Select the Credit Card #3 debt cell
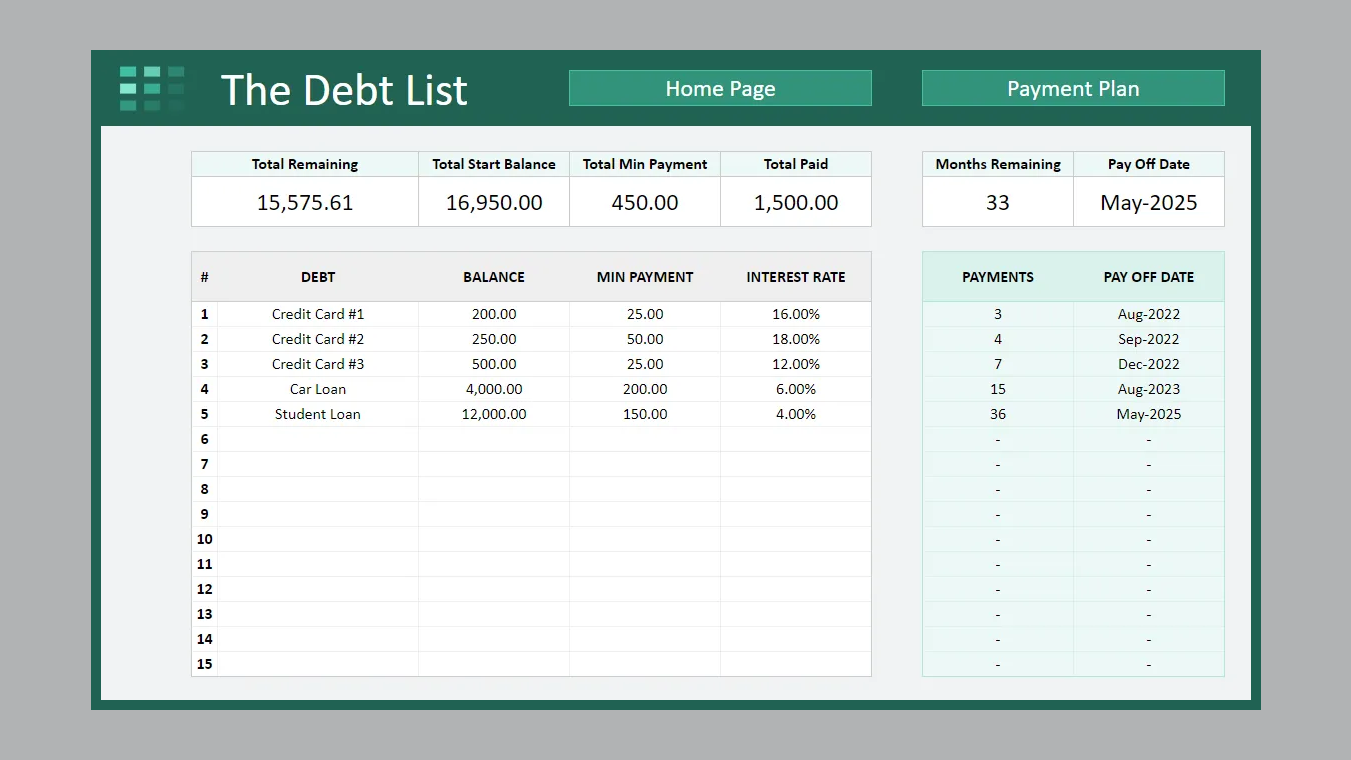 318,364
